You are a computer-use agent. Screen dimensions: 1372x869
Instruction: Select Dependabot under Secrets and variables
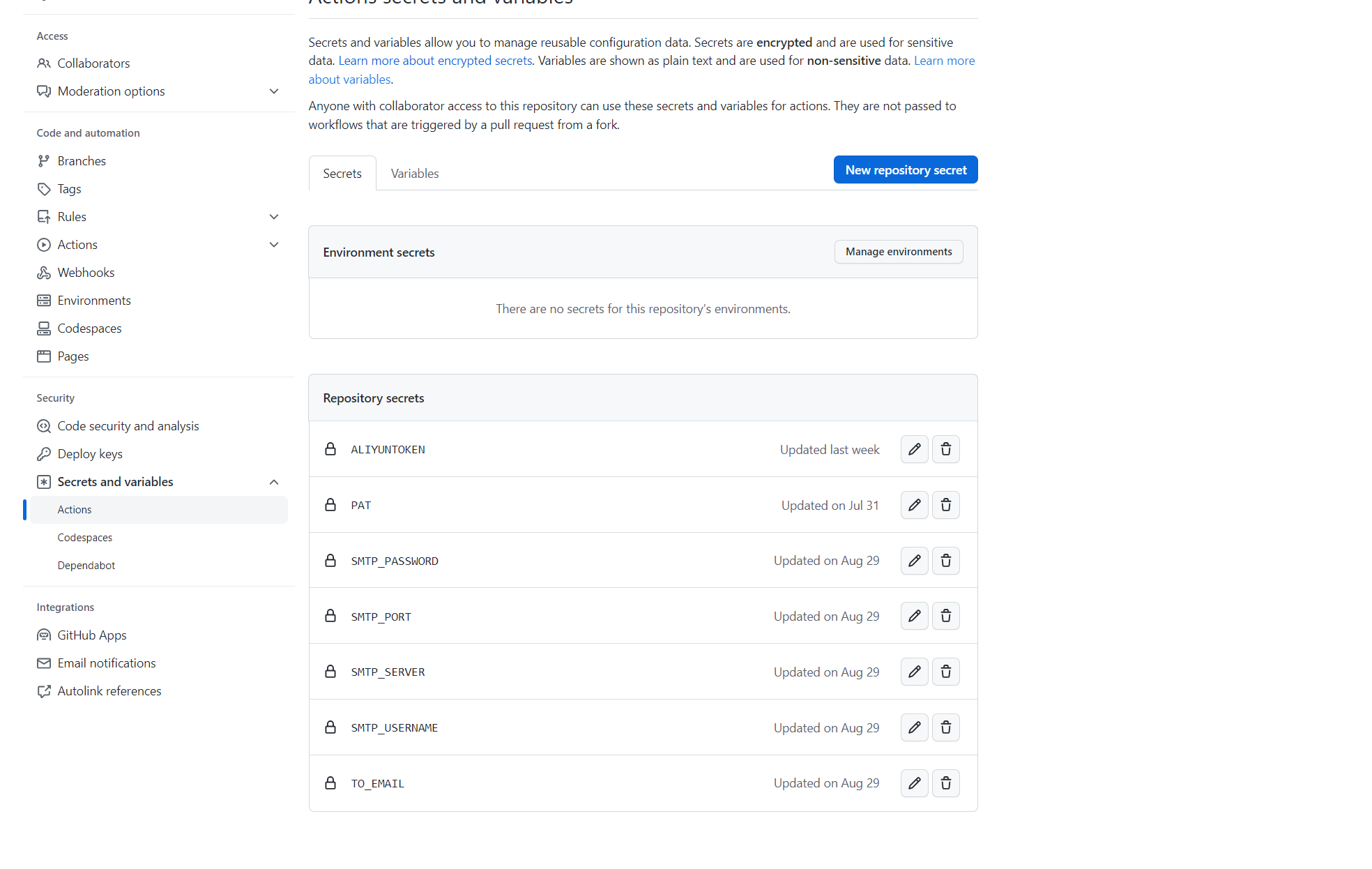[x=86, y=565]
